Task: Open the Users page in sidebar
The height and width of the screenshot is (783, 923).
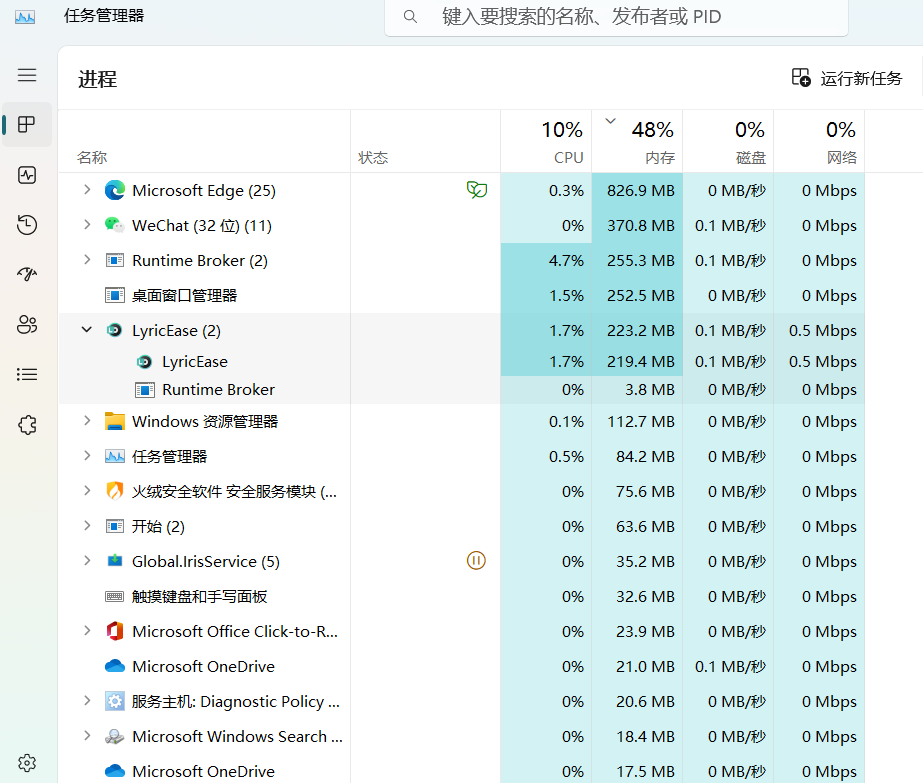Action: click(x=27, y=324)
